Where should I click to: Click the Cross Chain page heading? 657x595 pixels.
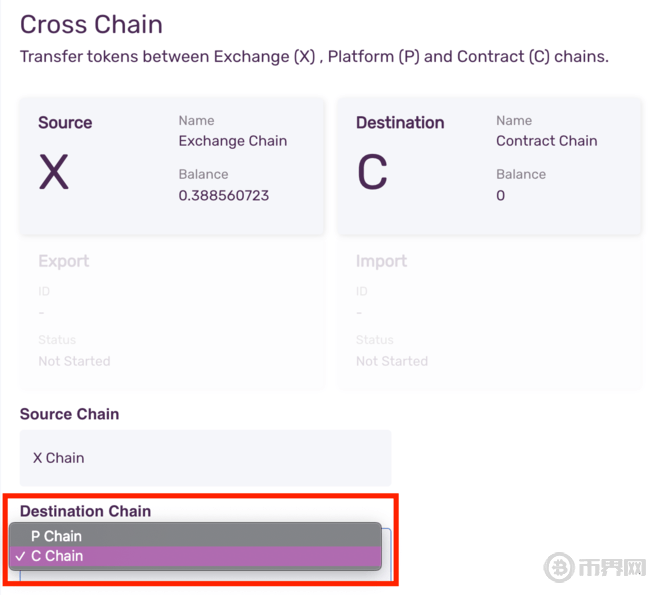[91, 24]
